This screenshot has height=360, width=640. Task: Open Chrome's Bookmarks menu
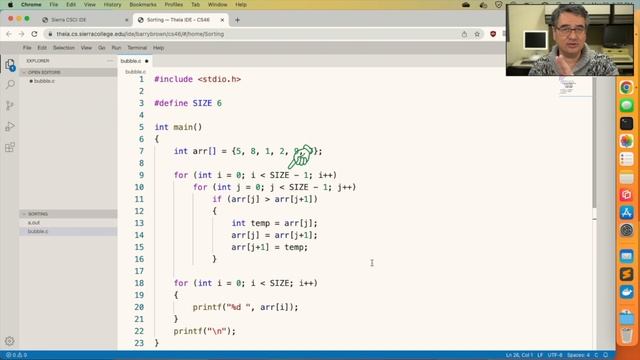(x=143, y=4)
